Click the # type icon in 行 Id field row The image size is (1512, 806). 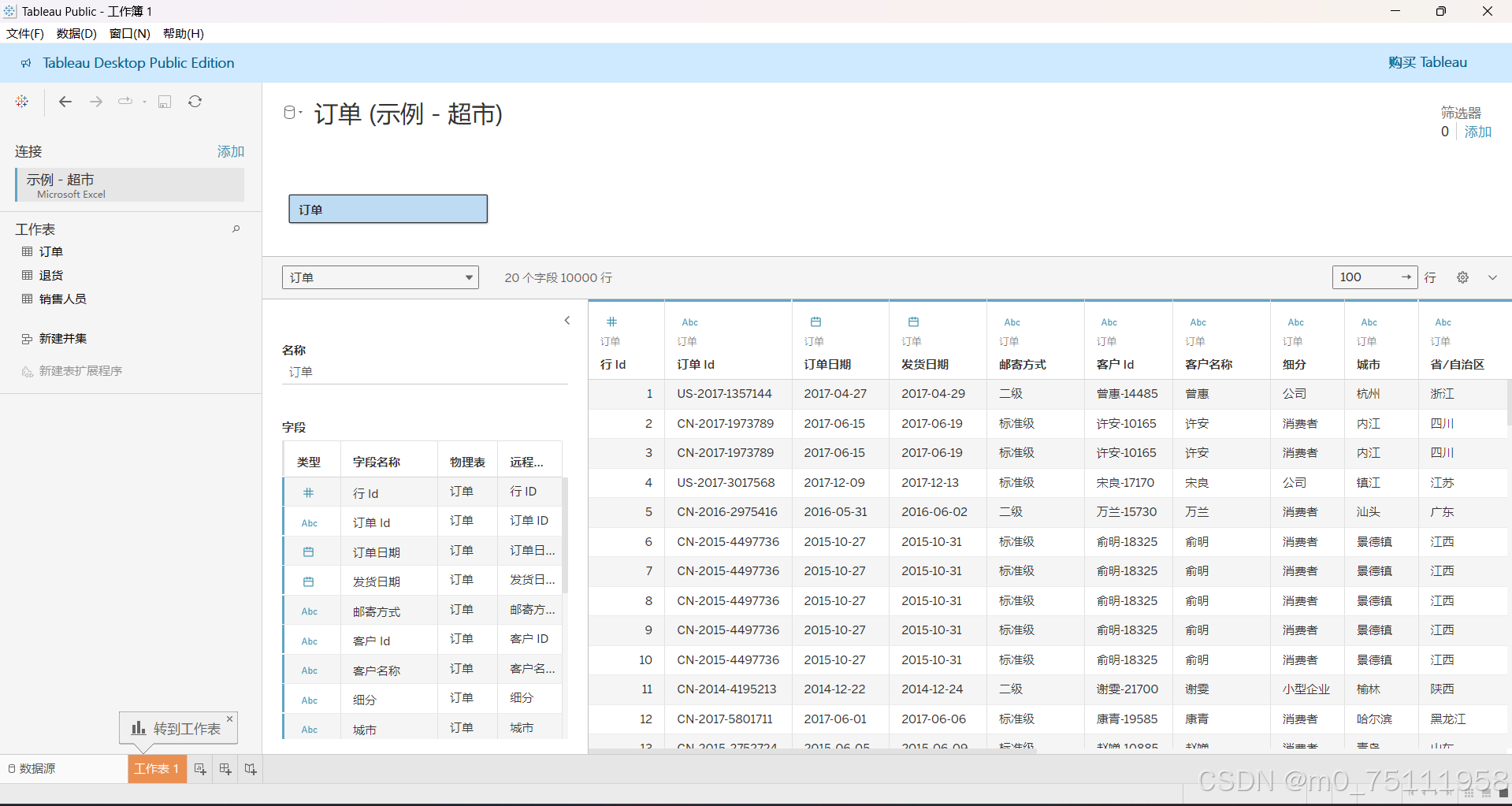[309, 492]
